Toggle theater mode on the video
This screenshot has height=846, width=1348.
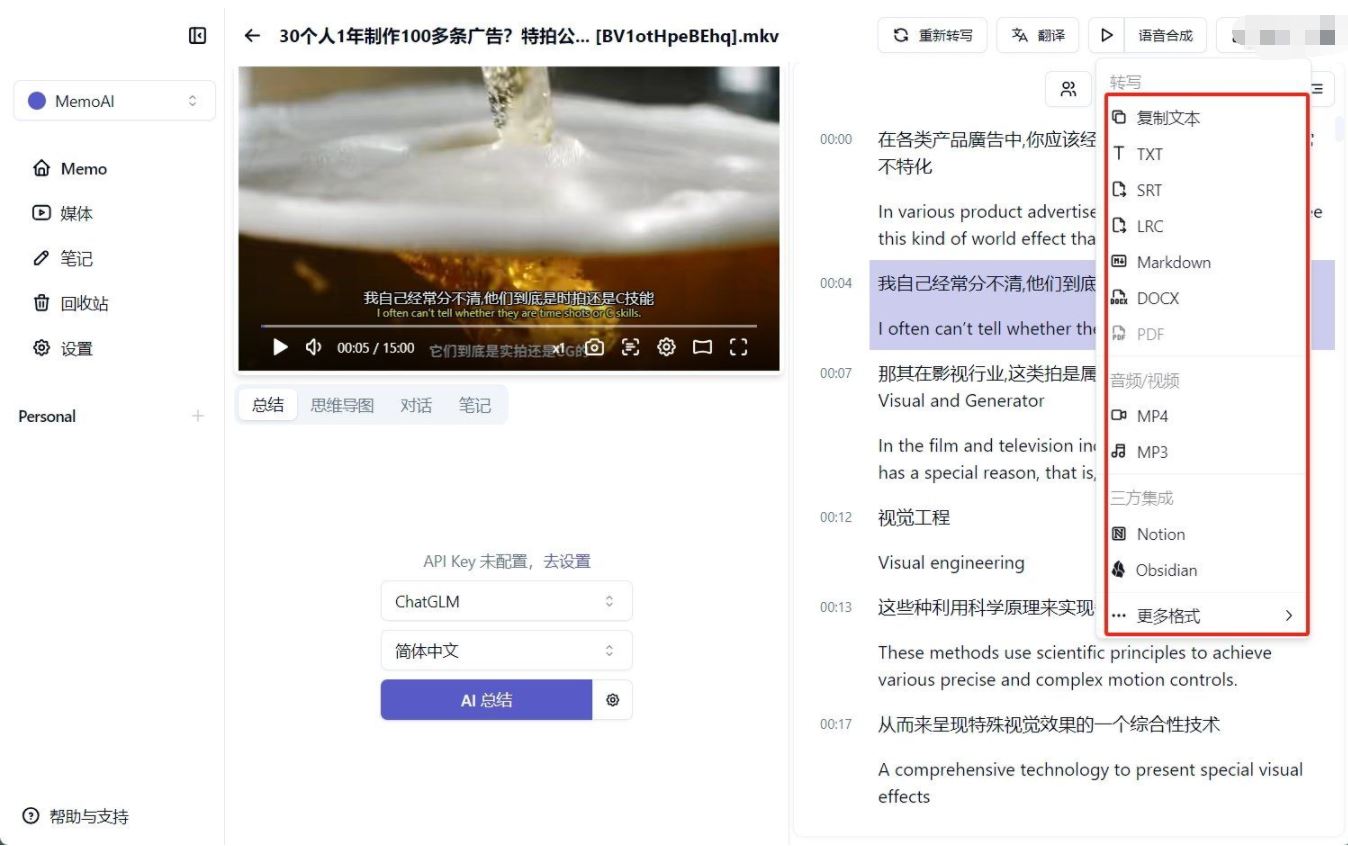click(702, 347)
